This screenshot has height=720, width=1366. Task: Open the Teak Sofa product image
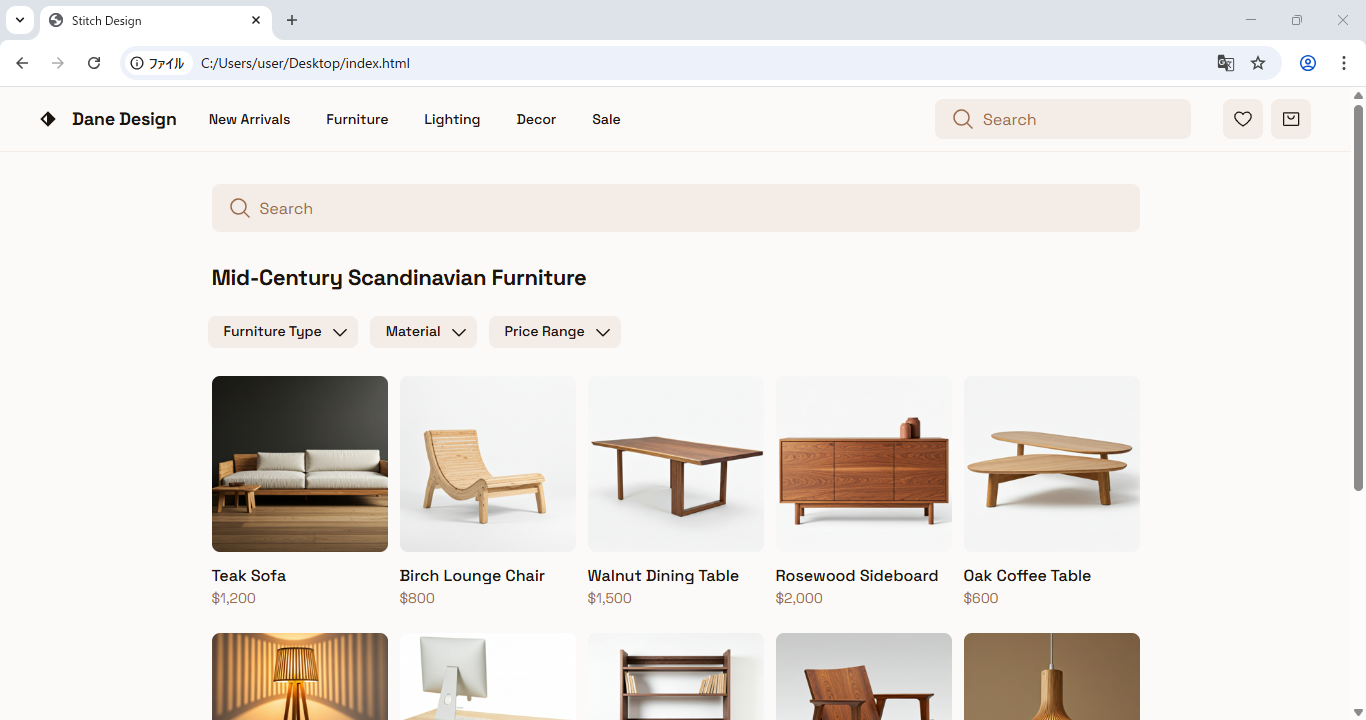(300, 464)
